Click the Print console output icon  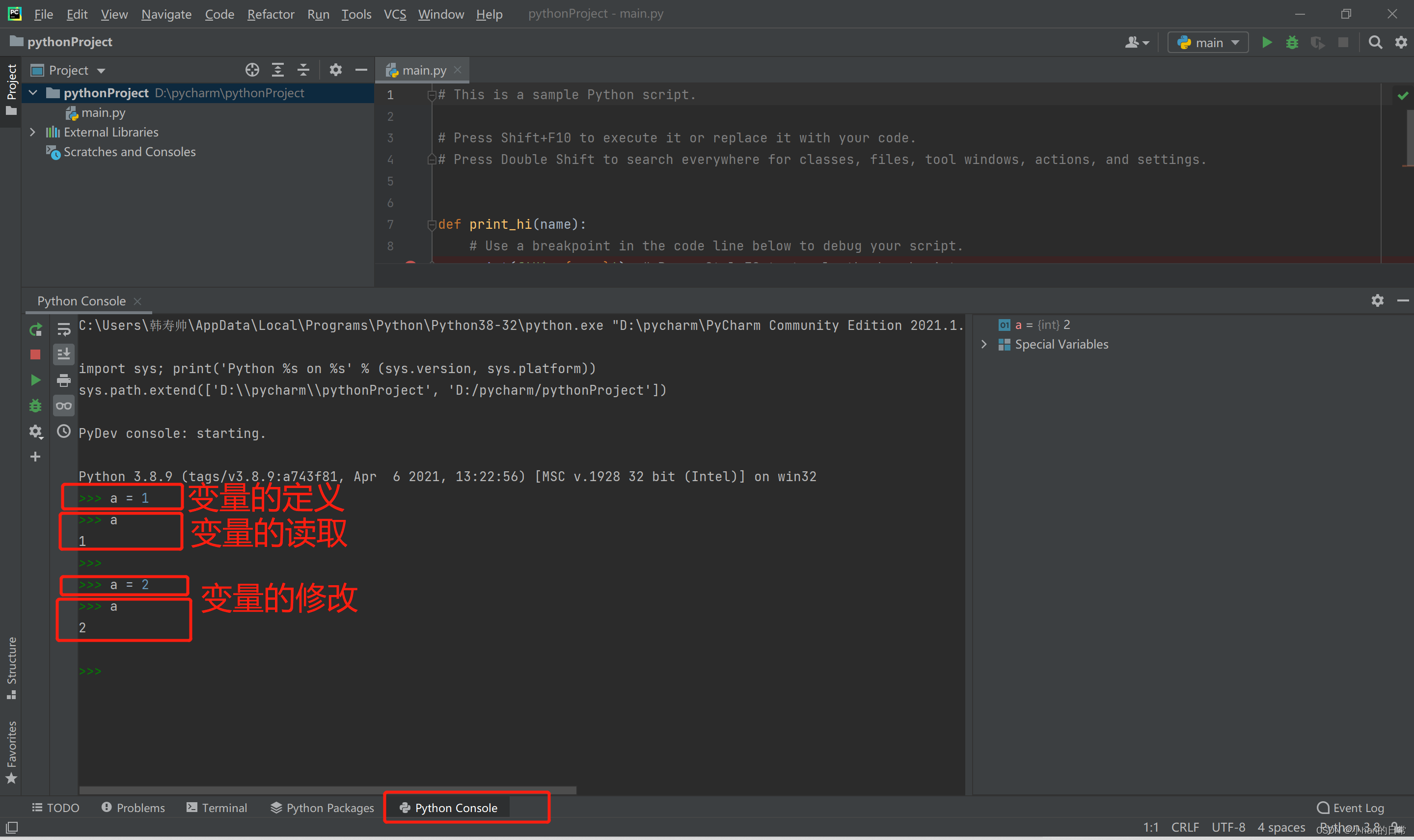(63, 380)
